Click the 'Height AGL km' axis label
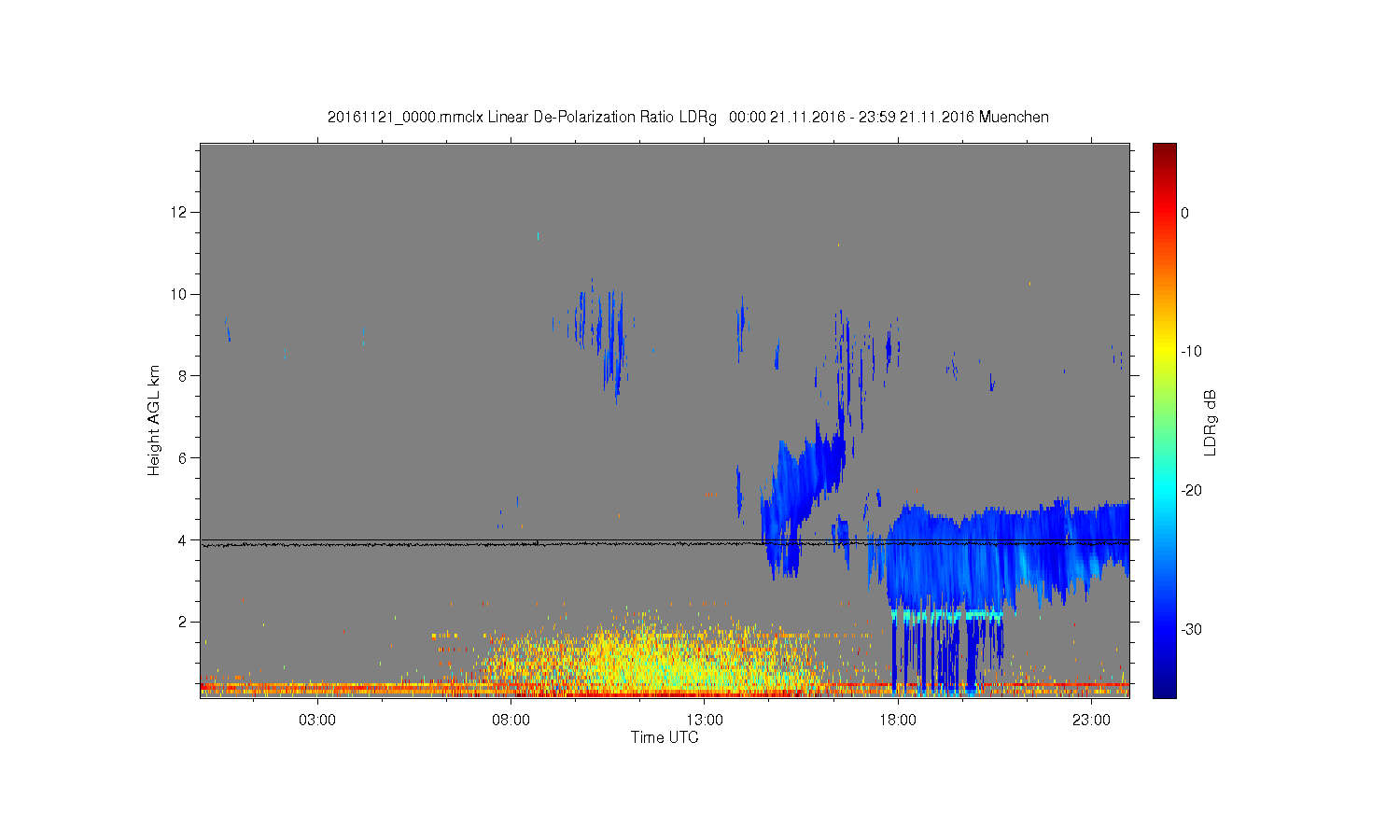The image size is (1400, 840). tap(154, 420)
